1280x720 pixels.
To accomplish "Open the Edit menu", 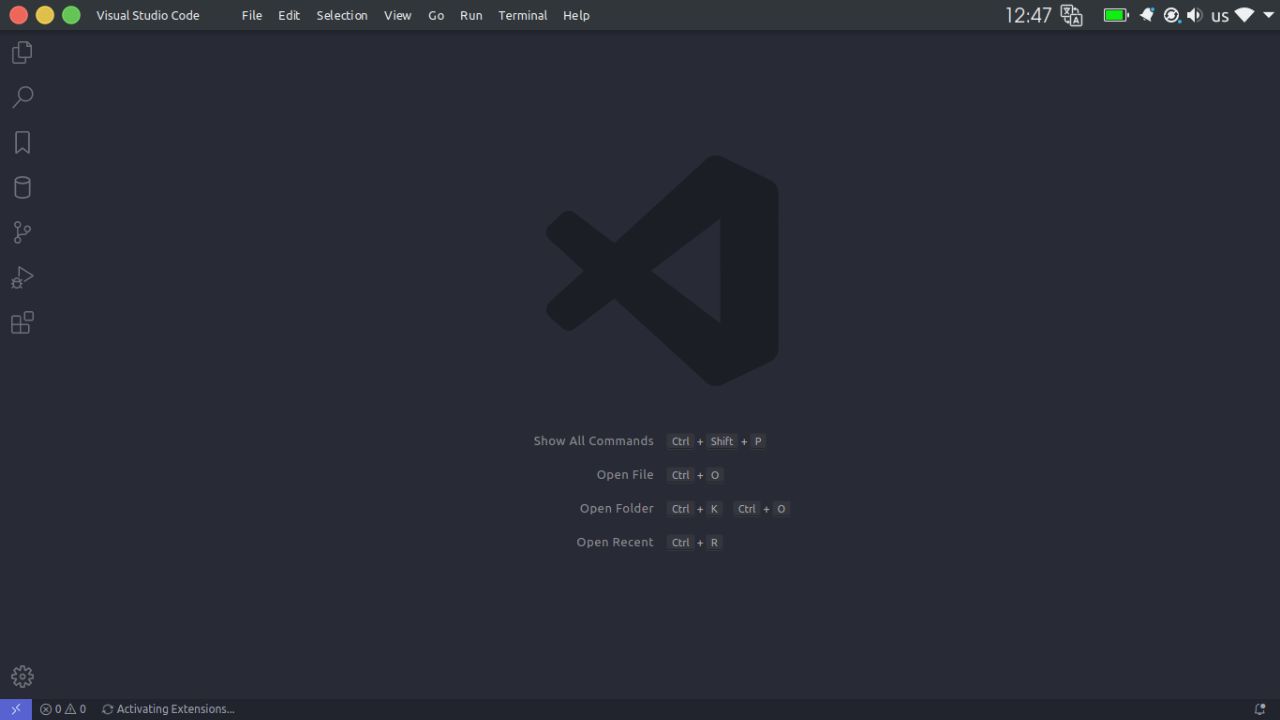I will tap(289, 15).
